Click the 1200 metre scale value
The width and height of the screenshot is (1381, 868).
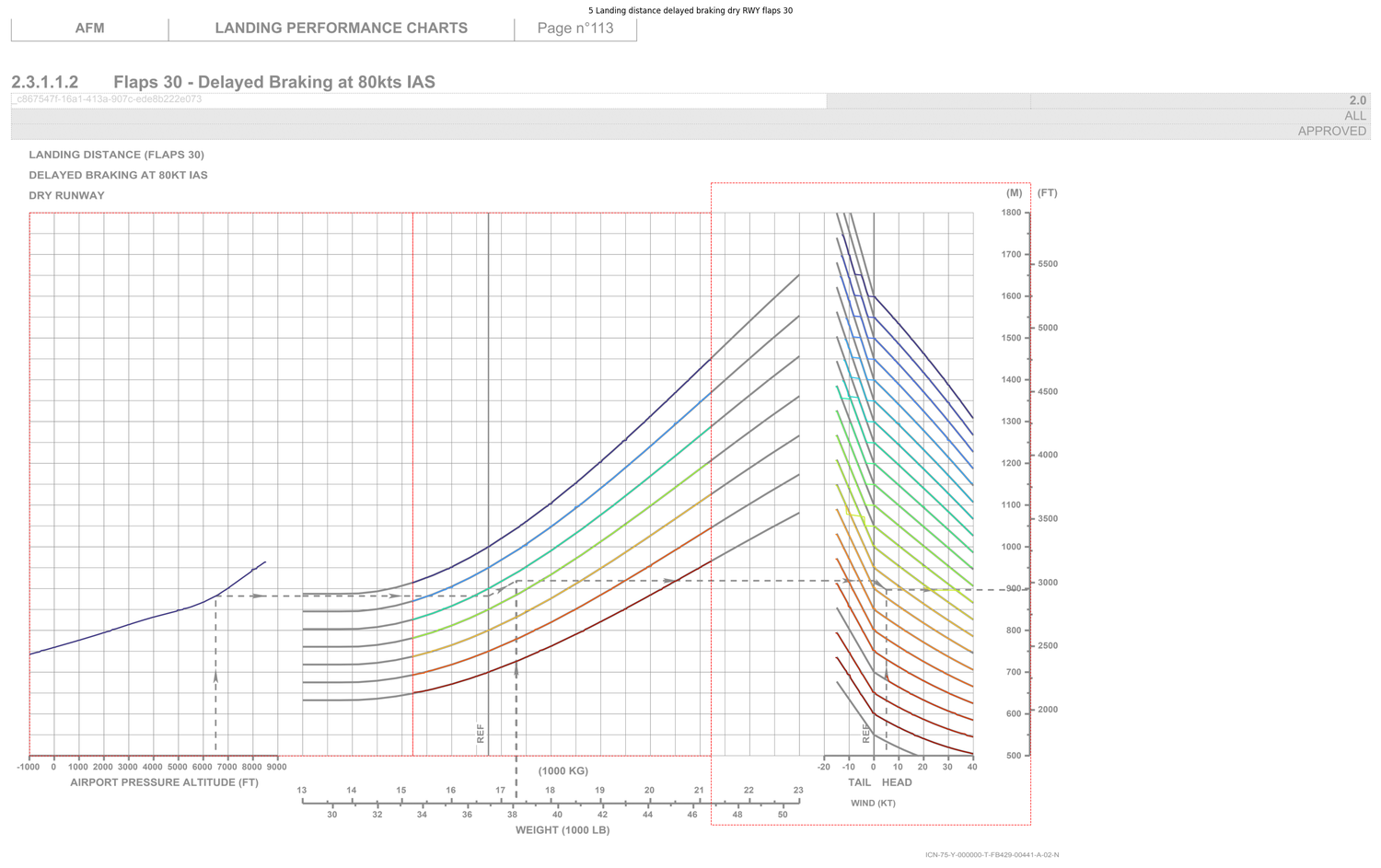click(x=1011, y=463)
